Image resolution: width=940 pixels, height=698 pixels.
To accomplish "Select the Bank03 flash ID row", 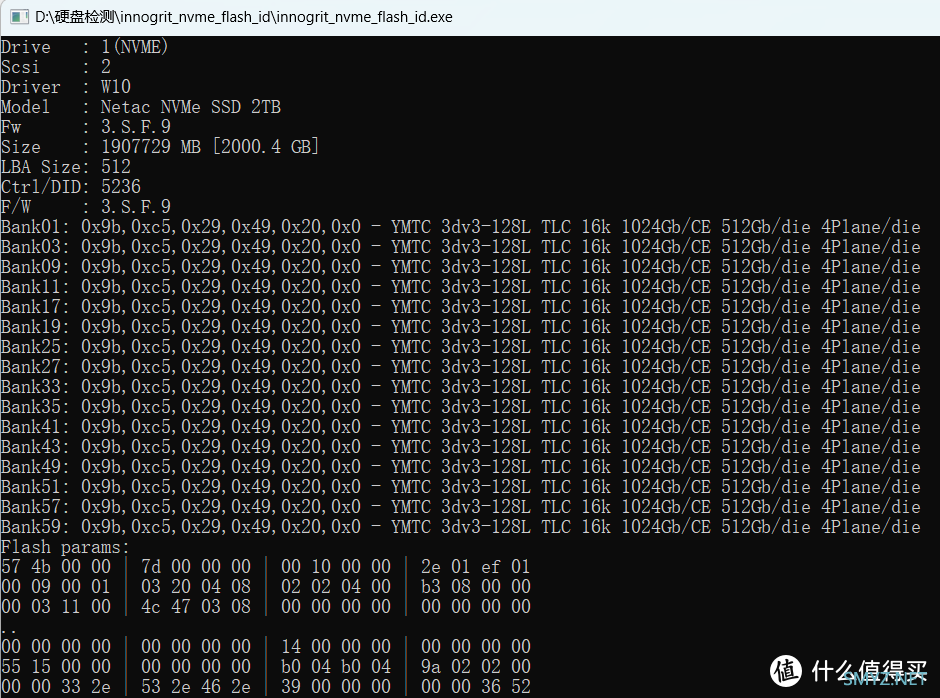I will pyautogui.click(x=460, y=246).
